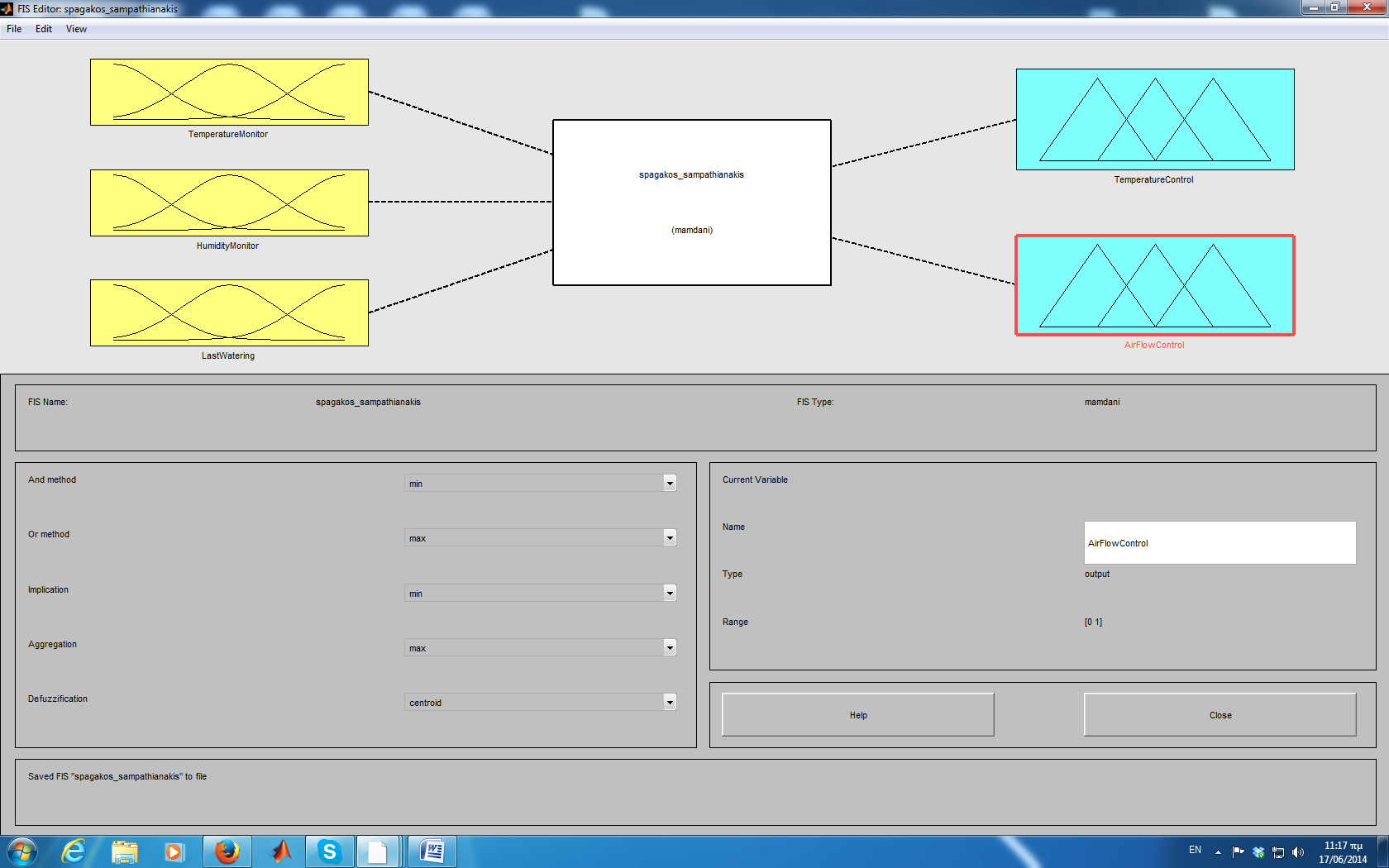Show hidden system tray icons
The image size is (1389, 868).
point(1218,852)
